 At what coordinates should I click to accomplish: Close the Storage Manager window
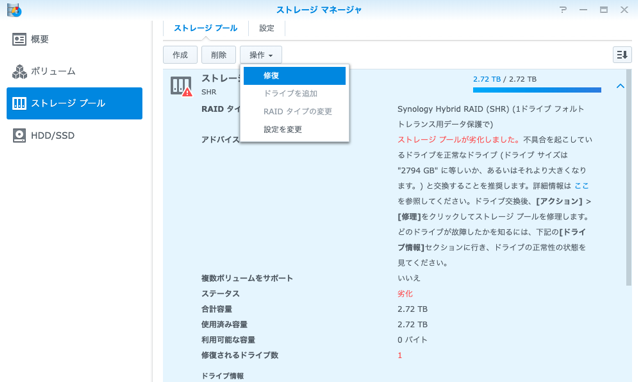[624, 10]
